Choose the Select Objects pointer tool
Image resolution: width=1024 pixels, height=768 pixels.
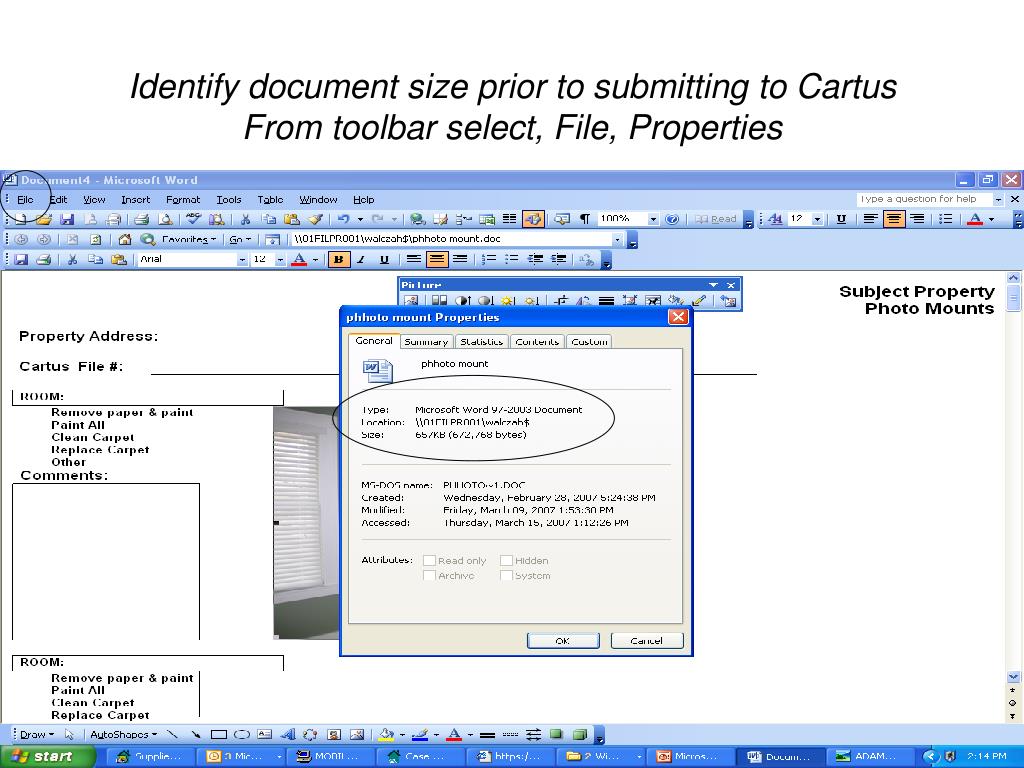pyautogui.click(x=69, y=735)
